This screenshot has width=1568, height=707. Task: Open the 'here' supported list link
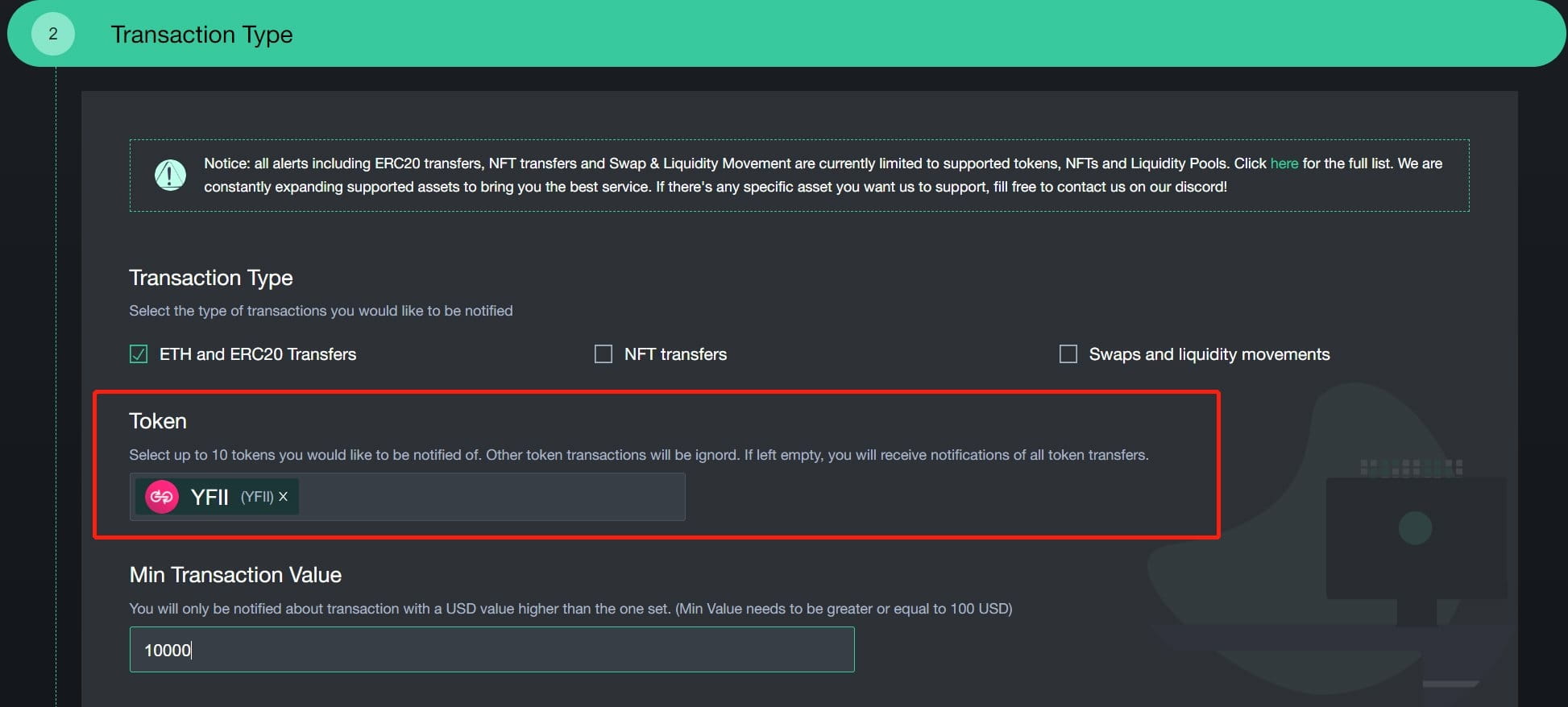(x=1284, y=163)
